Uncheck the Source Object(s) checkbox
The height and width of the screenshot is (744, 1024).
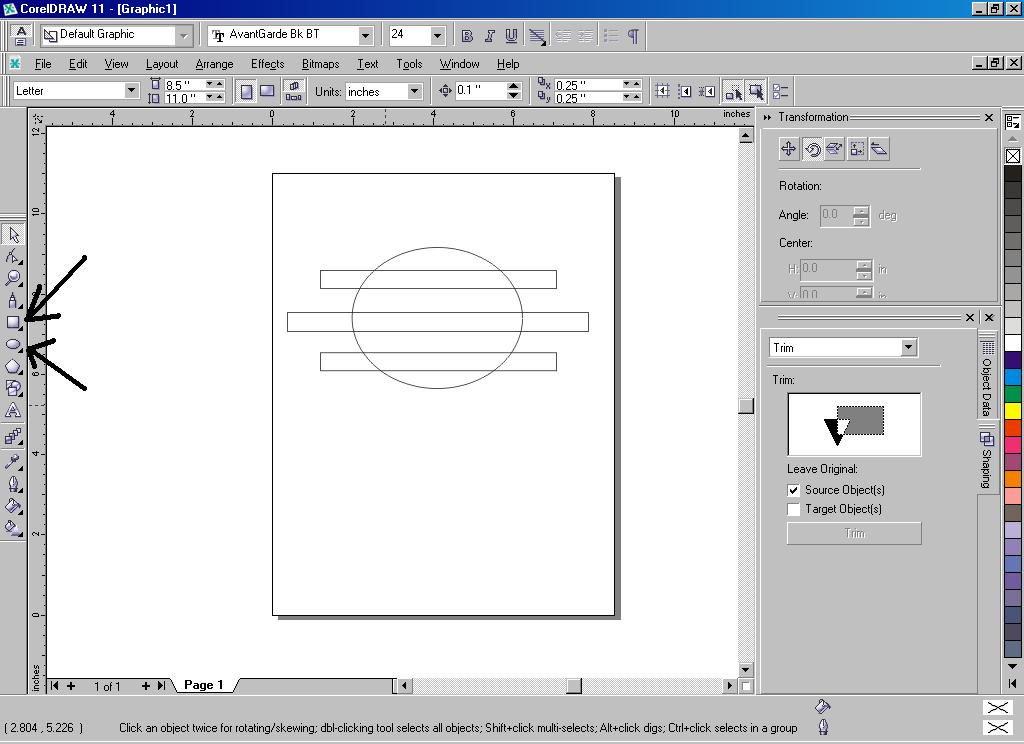[x=793, y=490]
